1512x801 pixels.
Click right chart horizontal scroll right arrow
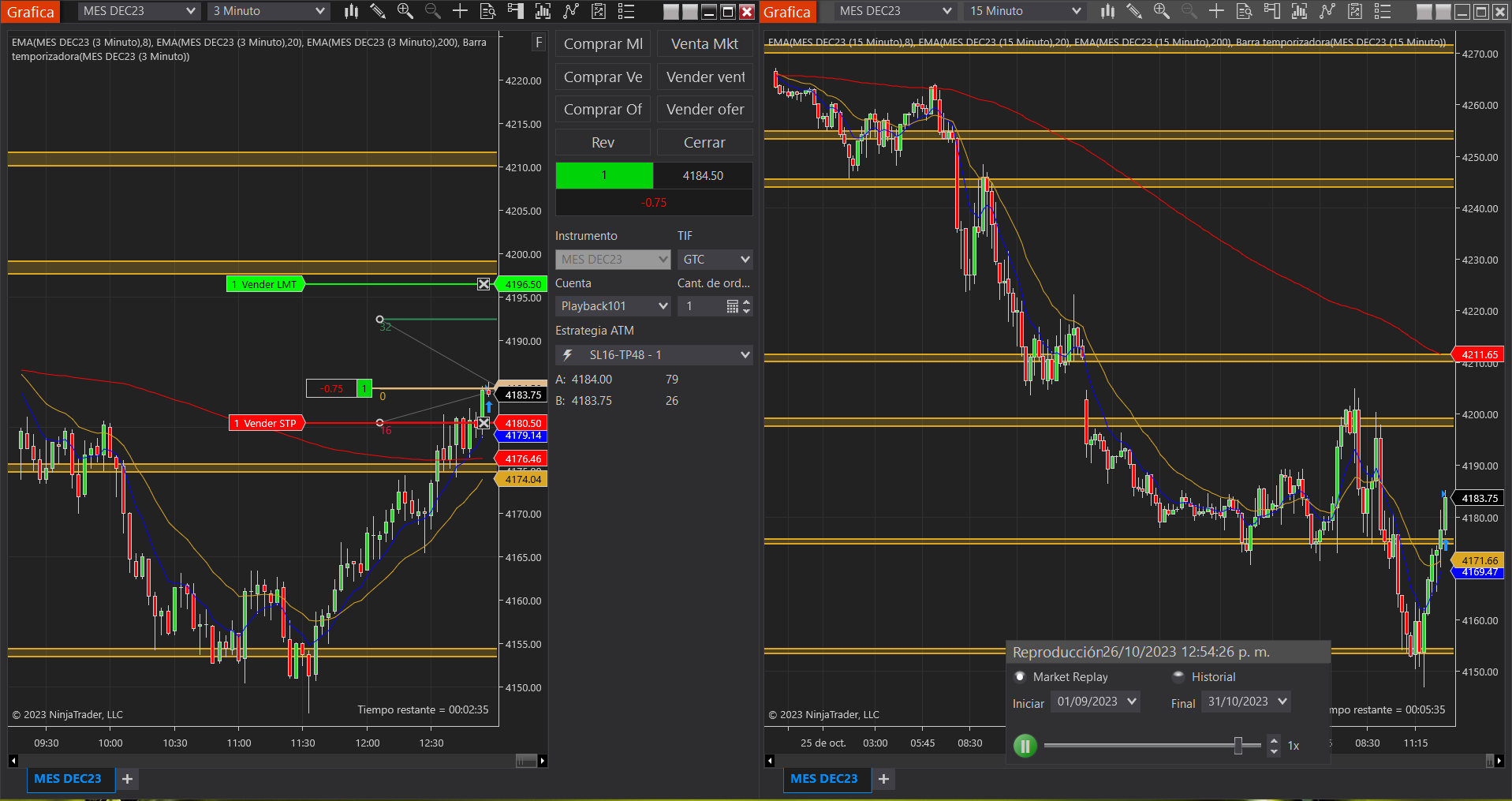1499,761
